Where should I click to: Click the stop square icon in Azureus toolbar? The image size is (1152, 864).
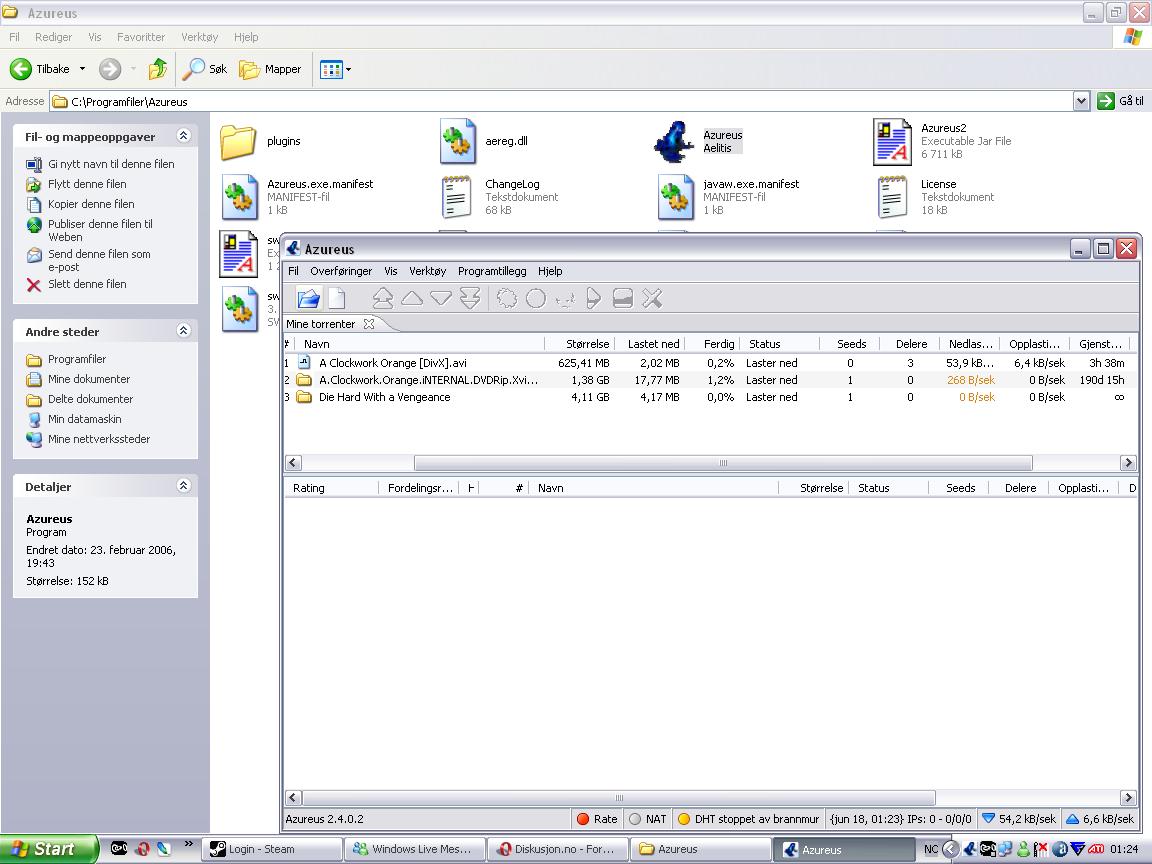[622, 298]
